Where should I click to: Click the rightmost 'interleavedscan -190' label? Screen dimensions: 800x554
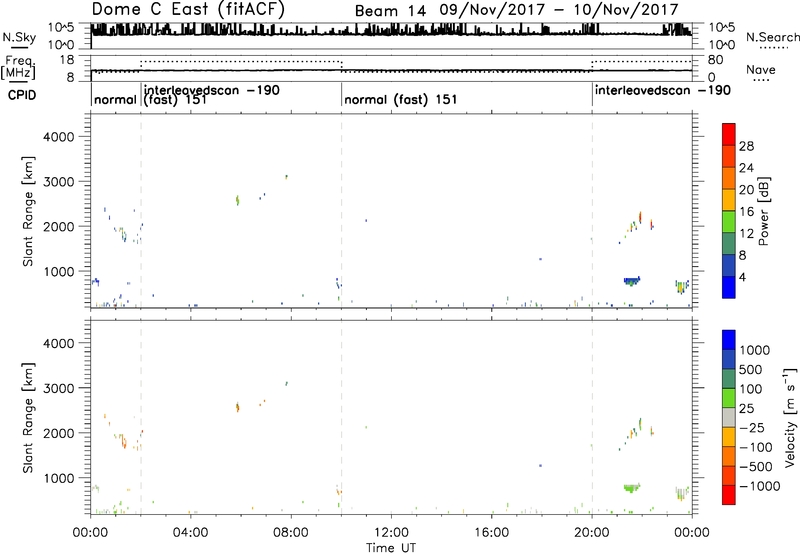(663, 90)
